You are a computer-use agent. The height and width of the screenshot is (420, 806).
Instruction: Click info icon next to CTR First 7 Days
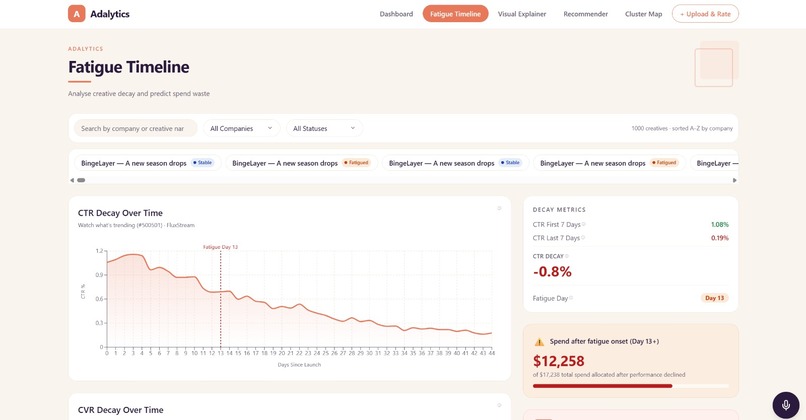(583, 224)
